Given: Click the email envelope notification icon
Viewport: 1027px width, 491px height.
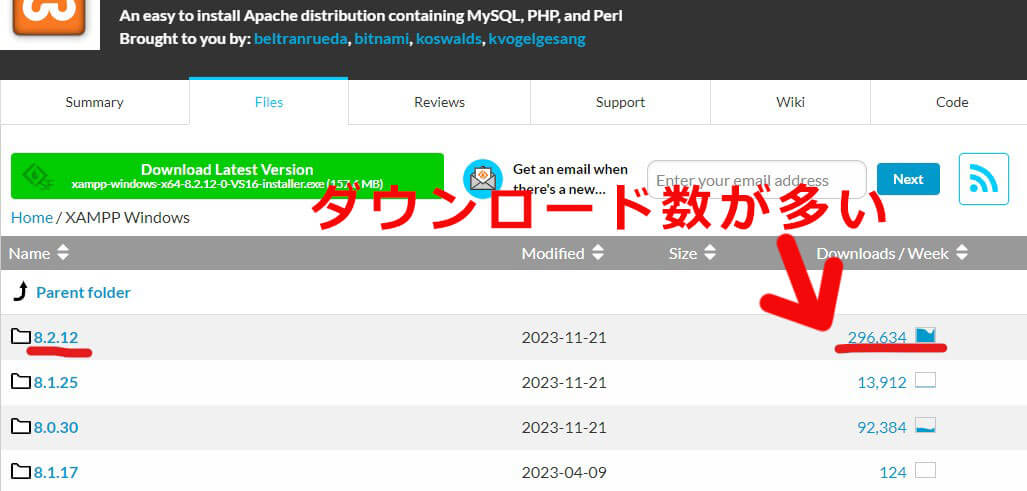Looking at the screenshot, I should pyautogui.click(x=483, y=179).
